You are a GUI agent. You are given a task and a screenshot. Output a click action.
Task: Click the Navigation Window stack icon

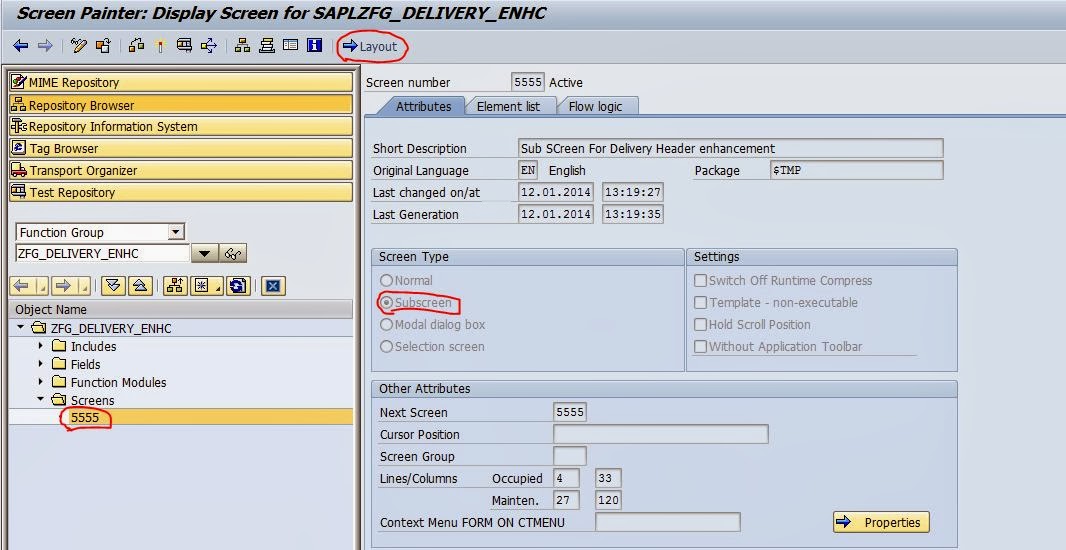[x=266, y=46]
